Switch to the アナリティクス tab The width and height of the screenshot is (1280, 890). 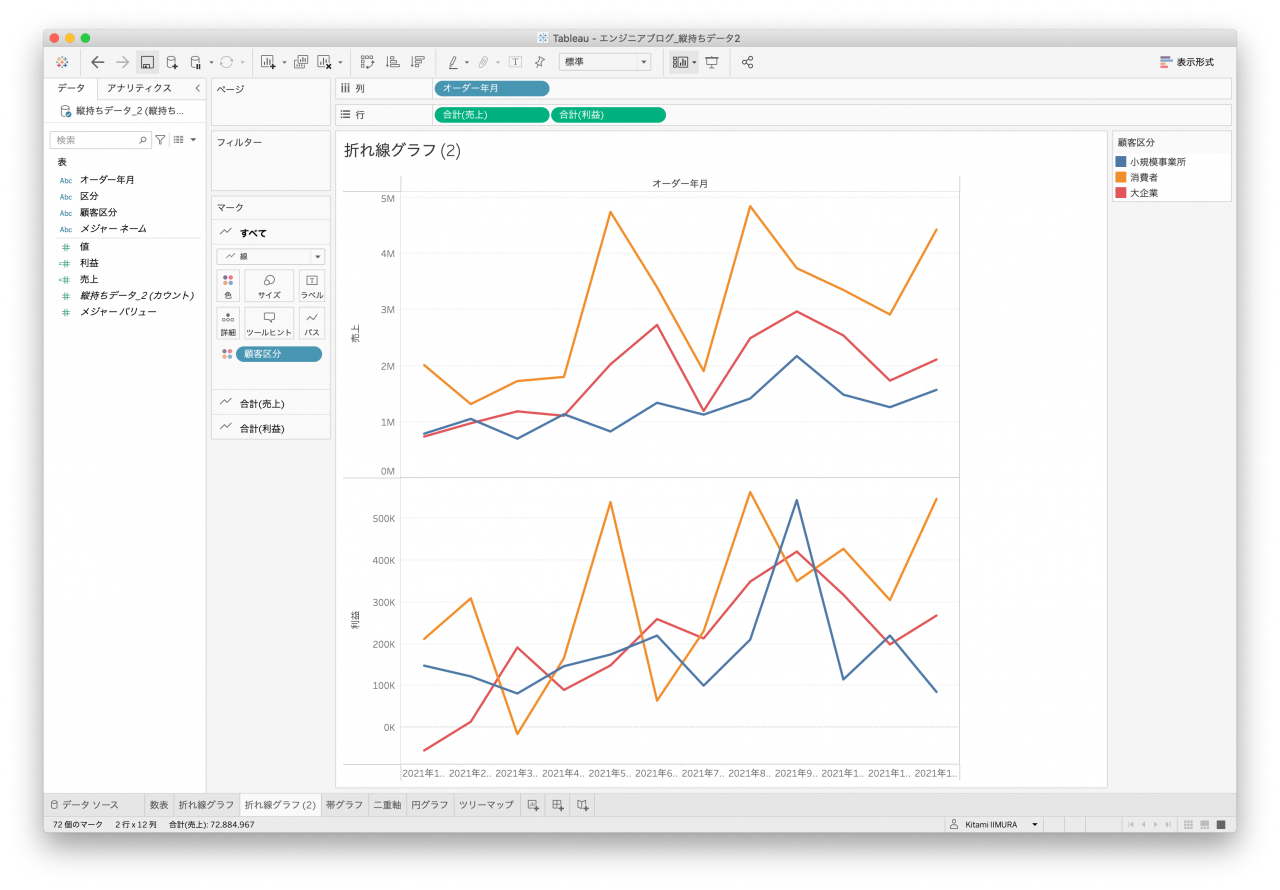point(139,88)
